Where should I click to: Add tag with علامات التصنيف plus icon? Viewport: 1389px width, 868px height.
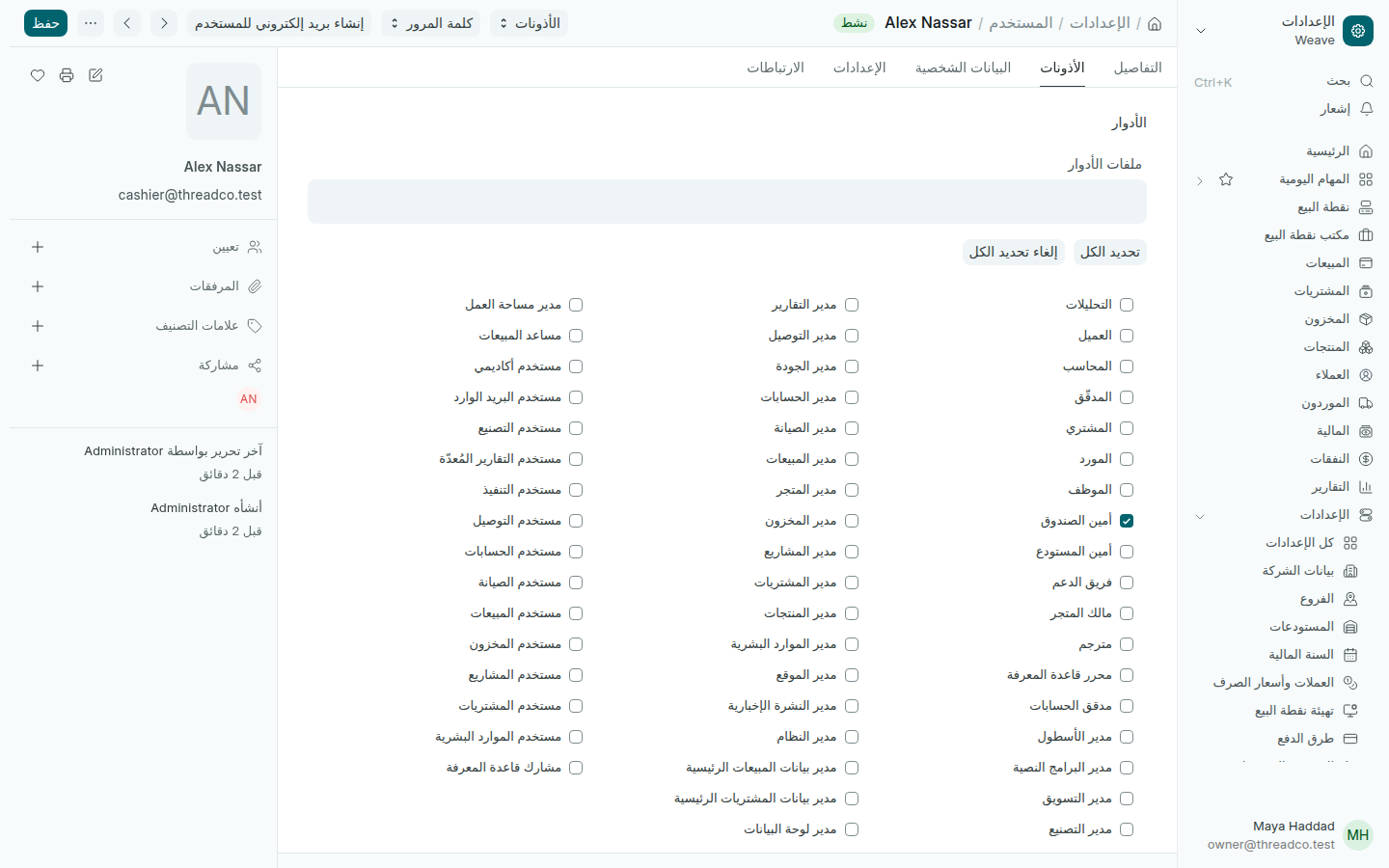(x=38, y=326)
